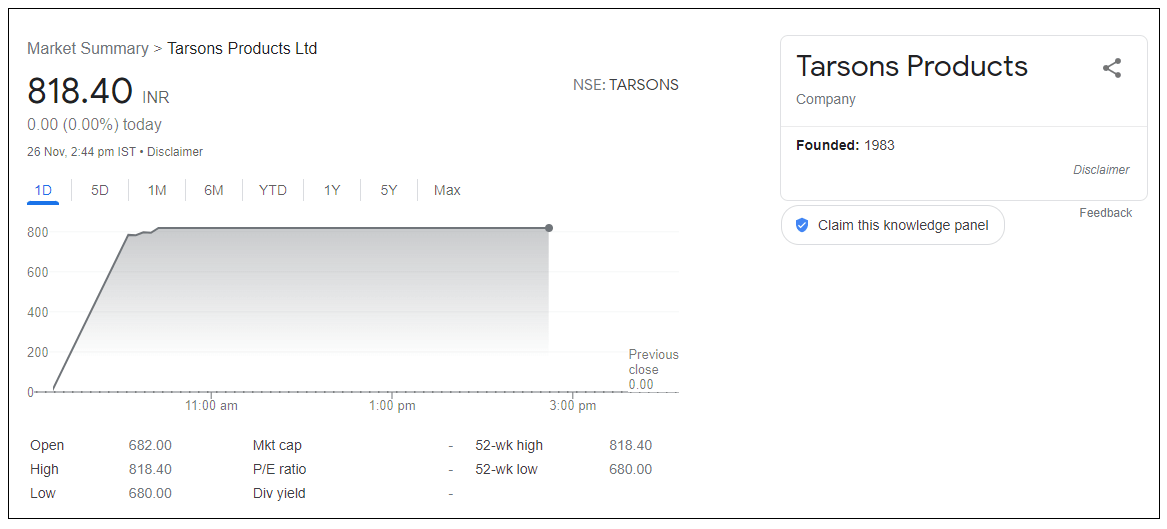Click the blue verified shield icon
This screenshot has height=529, width=1167.
point(801,225)
